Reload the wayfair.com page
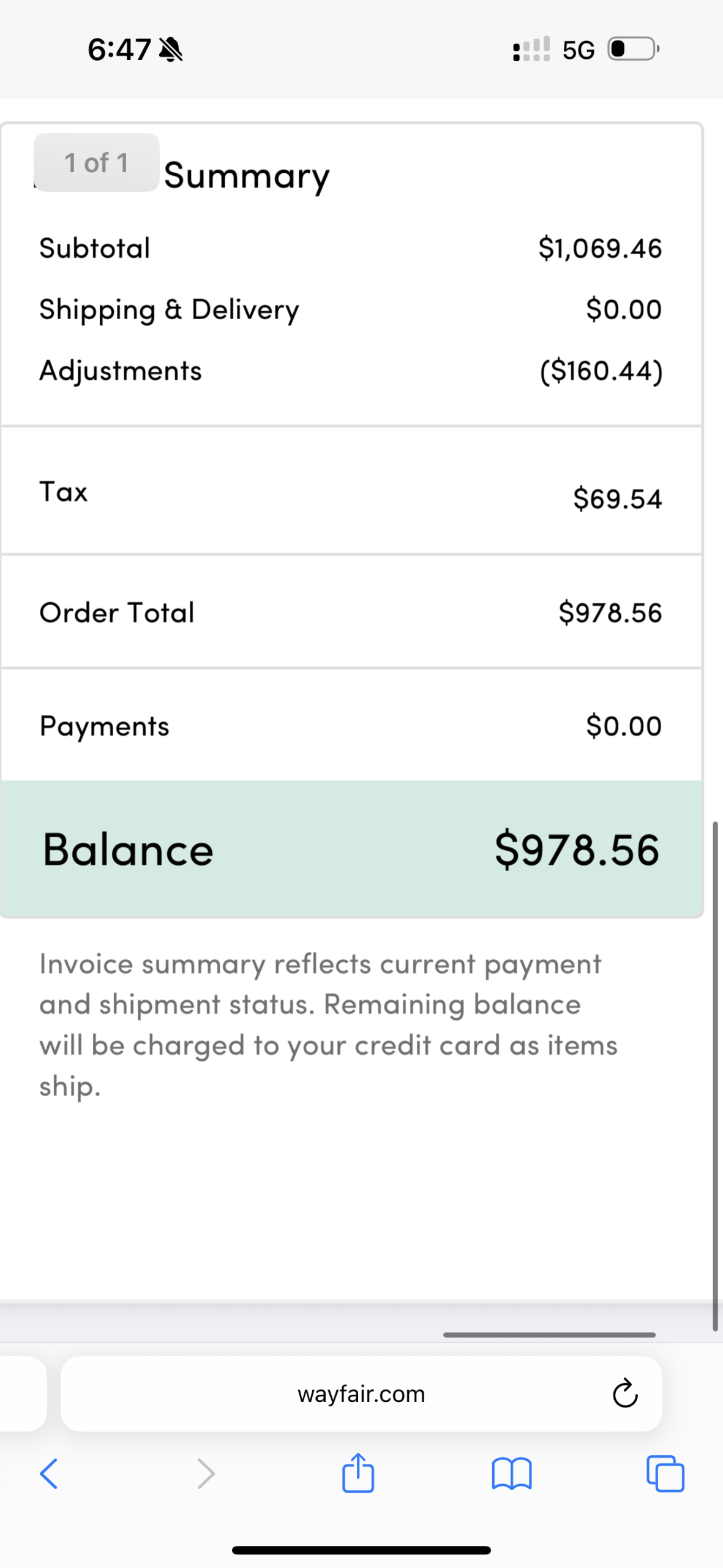The width and height of the screenshot is (723, 1568). (624, 1393)
